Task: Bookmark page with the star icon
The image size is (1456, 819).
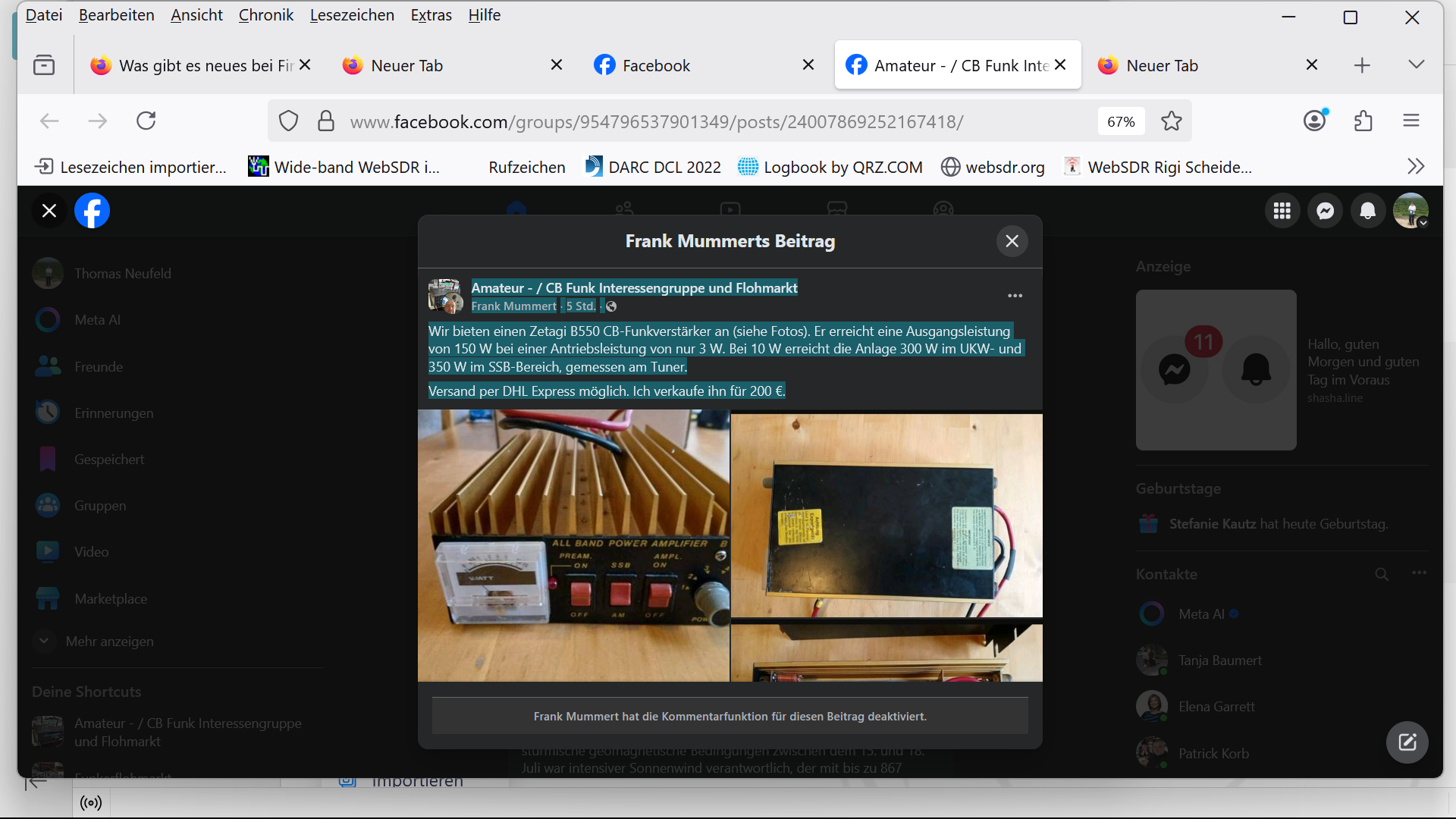Action: coord(1172,121)
